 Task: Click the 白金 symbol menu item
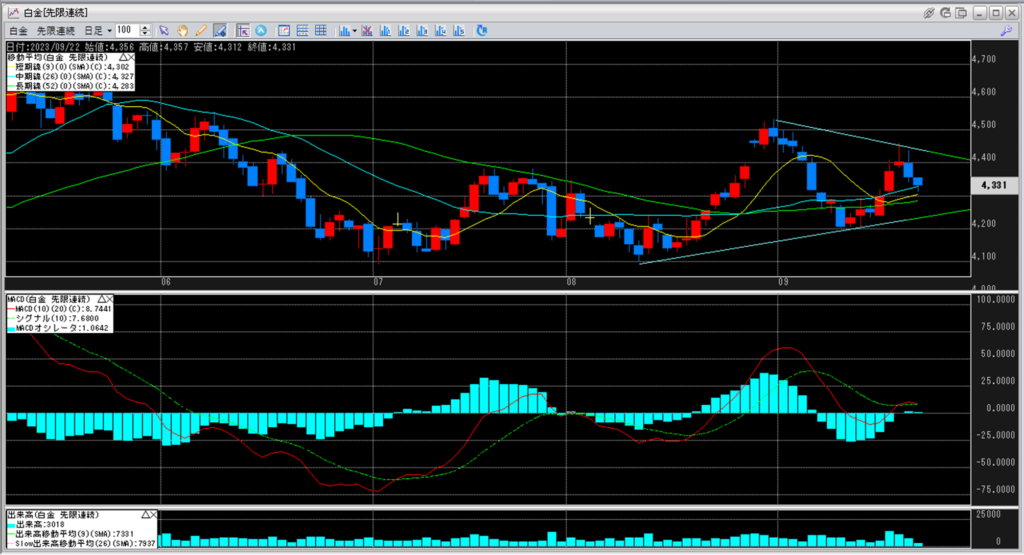coord(18,31)
